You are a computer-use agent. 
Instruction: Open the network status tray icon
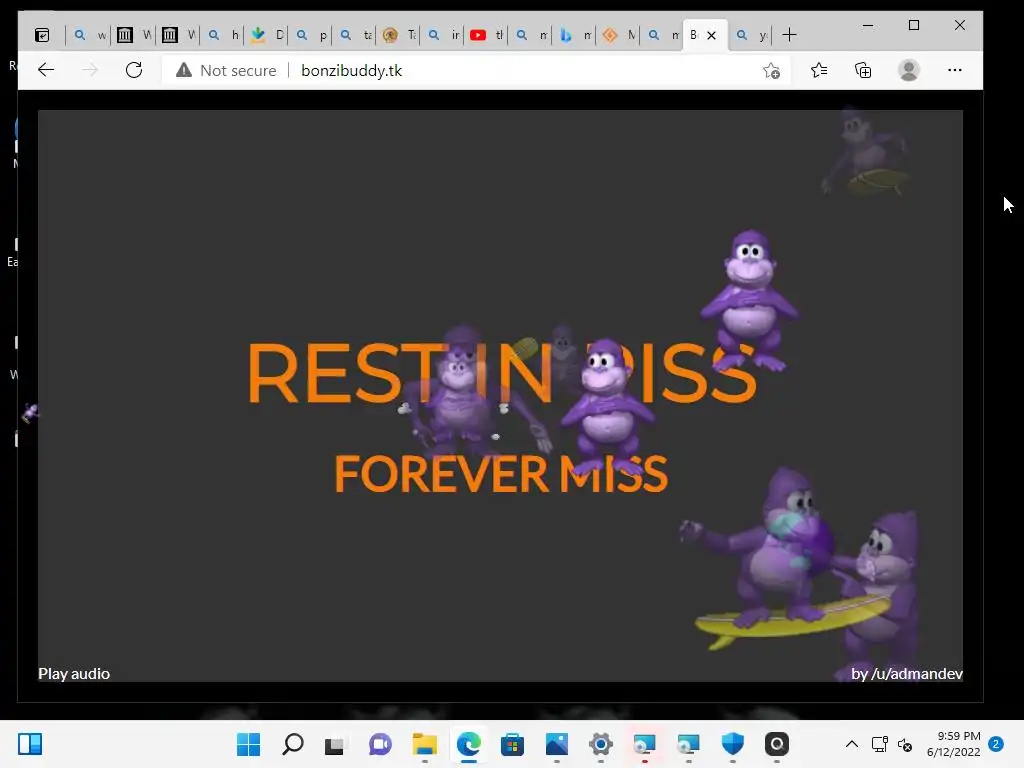[x=879, y=744]
